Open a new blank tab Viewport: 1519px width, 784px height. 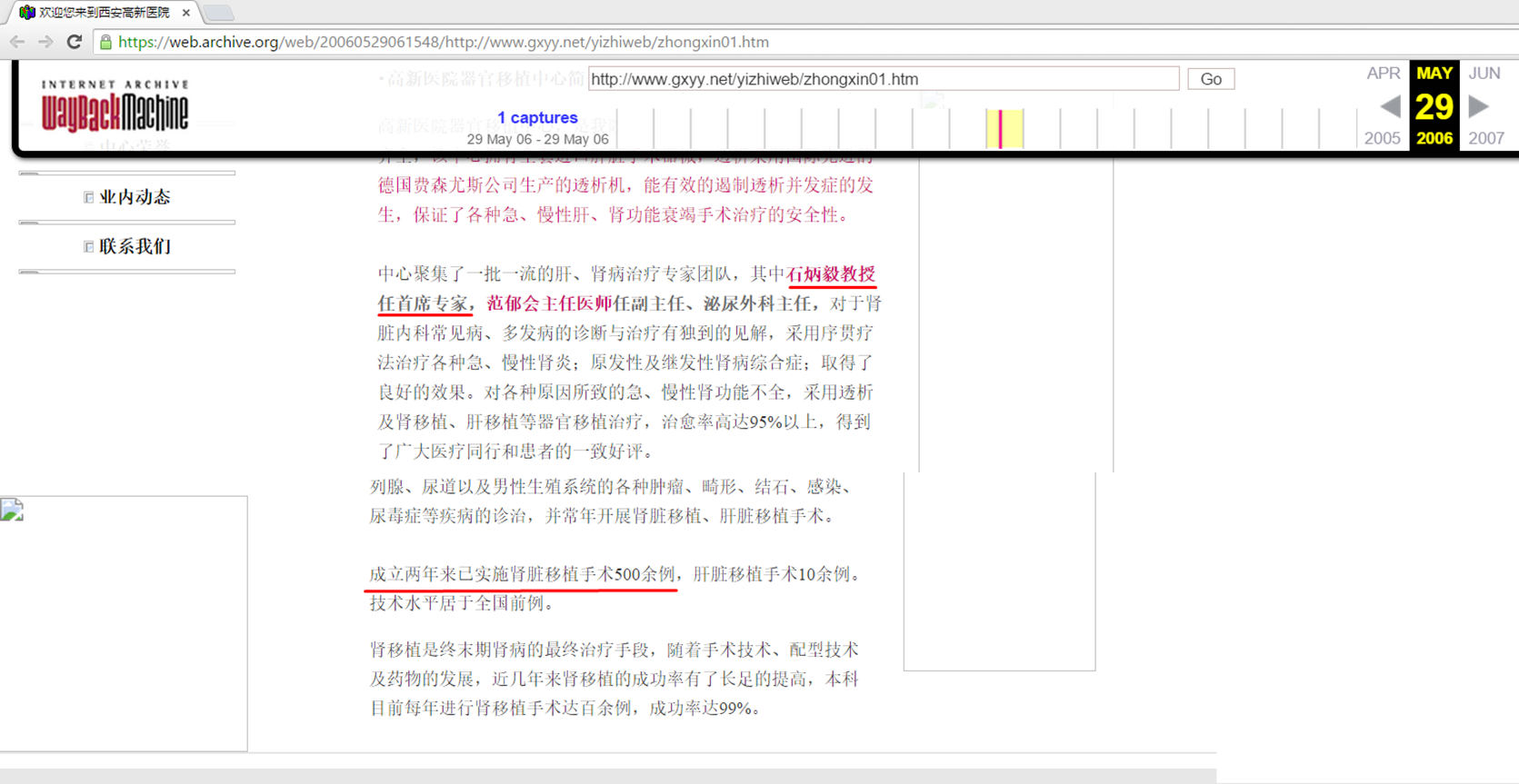pos(218,13)
